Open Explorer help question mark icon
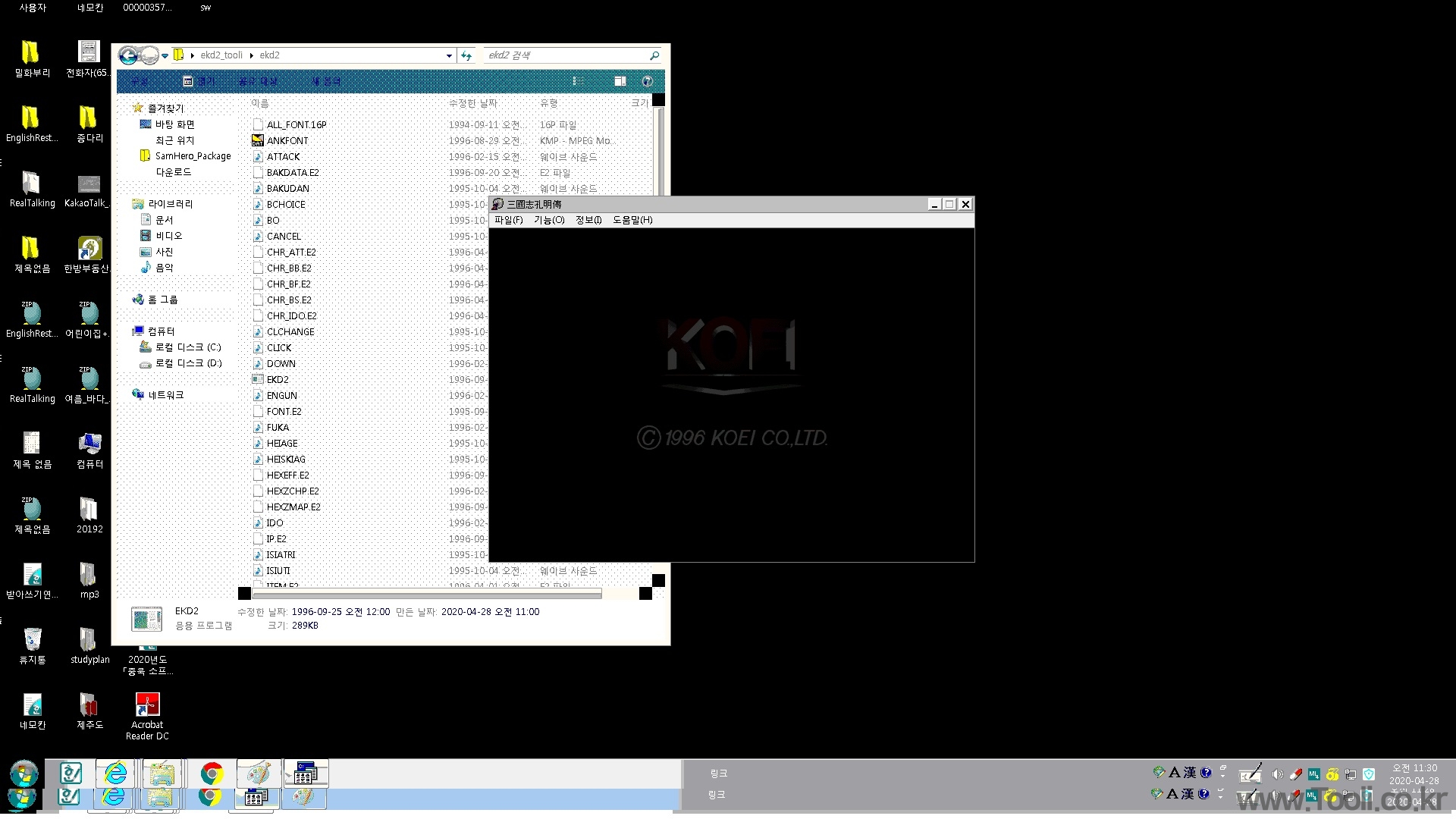Screen dimensions: 1456x819 tap(647, 81)
